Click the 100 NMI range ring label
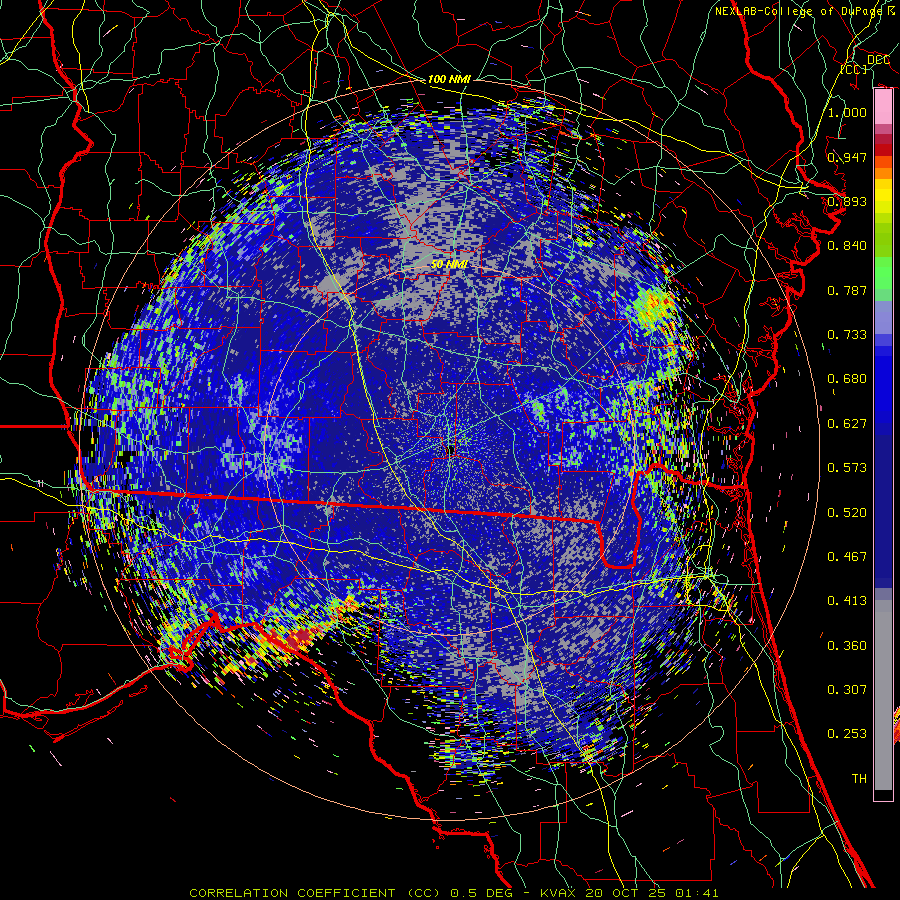This screenshot has height=900, width=900. click(x=449, y=79)
